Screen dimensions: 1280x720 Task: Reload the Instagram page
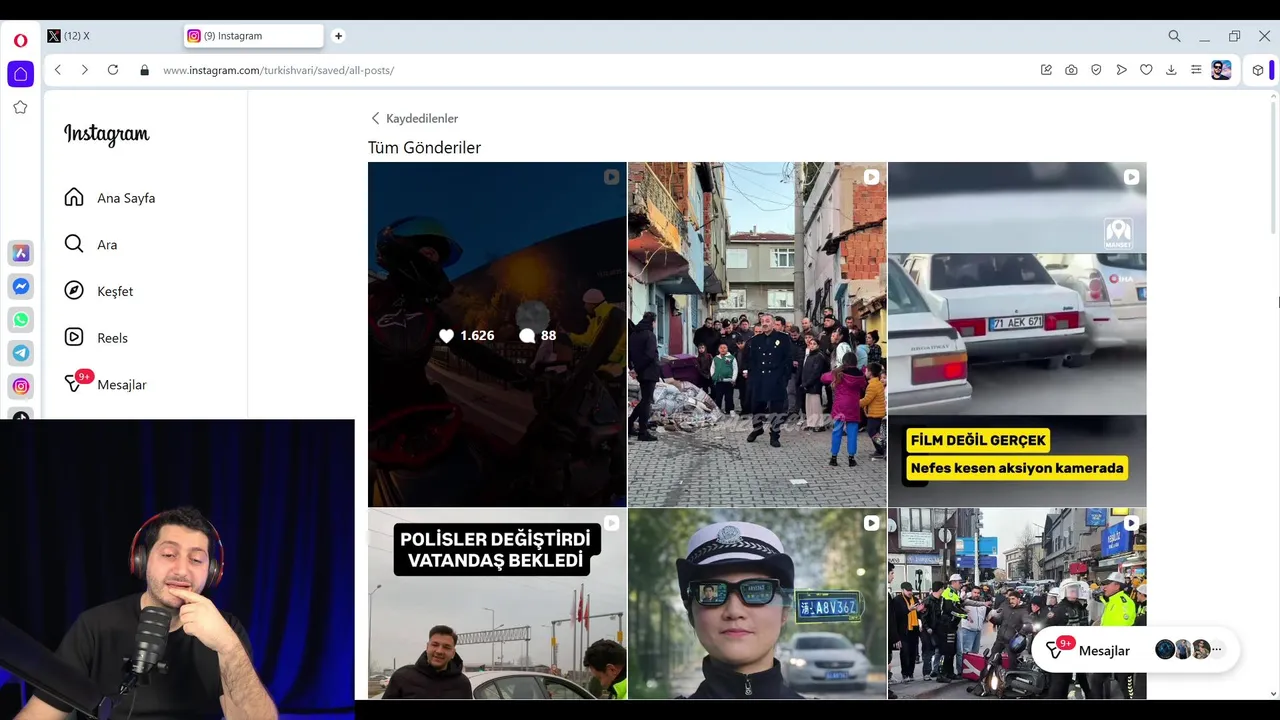pyautogui.click(x=113, y=70)
